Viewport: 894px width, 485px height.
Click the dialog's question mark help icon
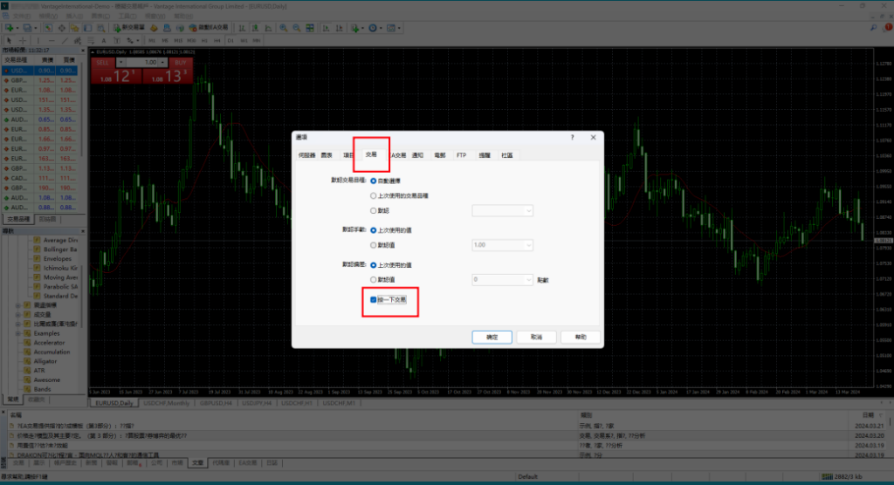coord(572,136)
